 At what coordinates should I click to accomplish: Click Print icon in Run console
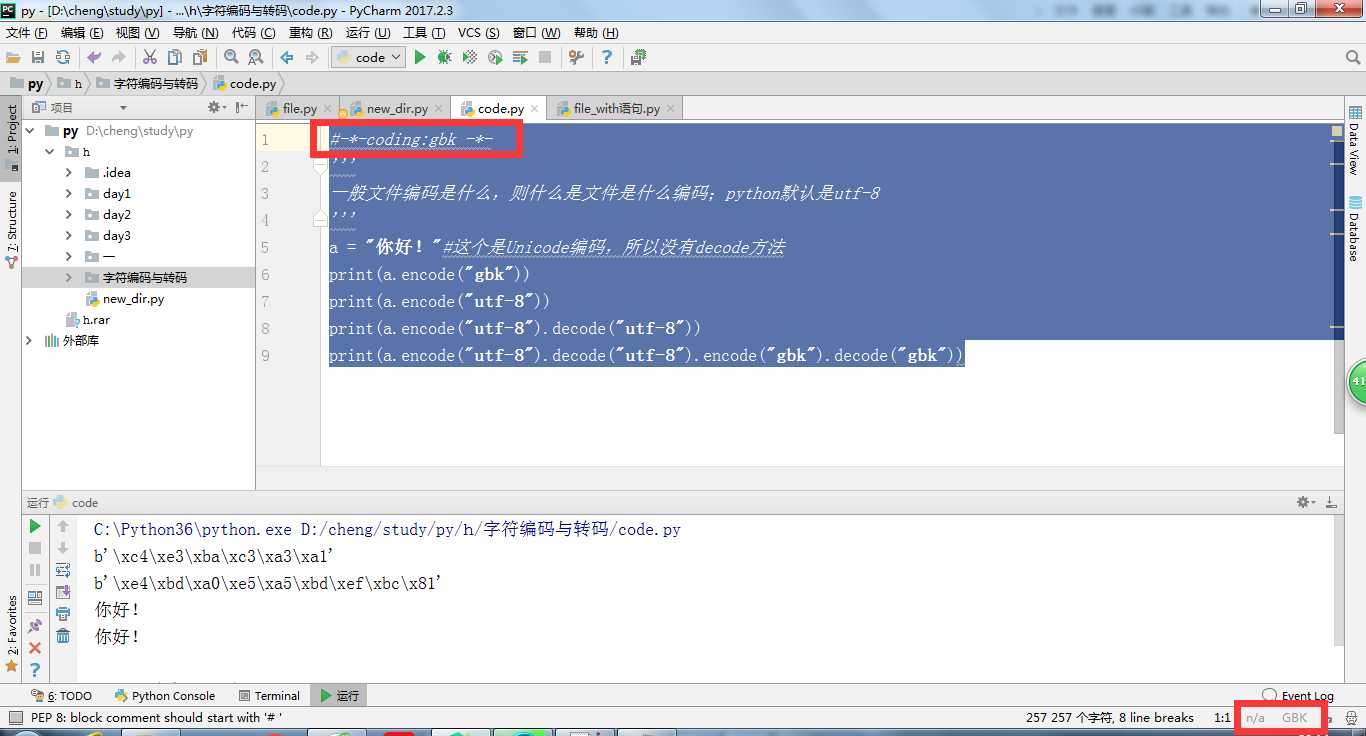(63, 614)
